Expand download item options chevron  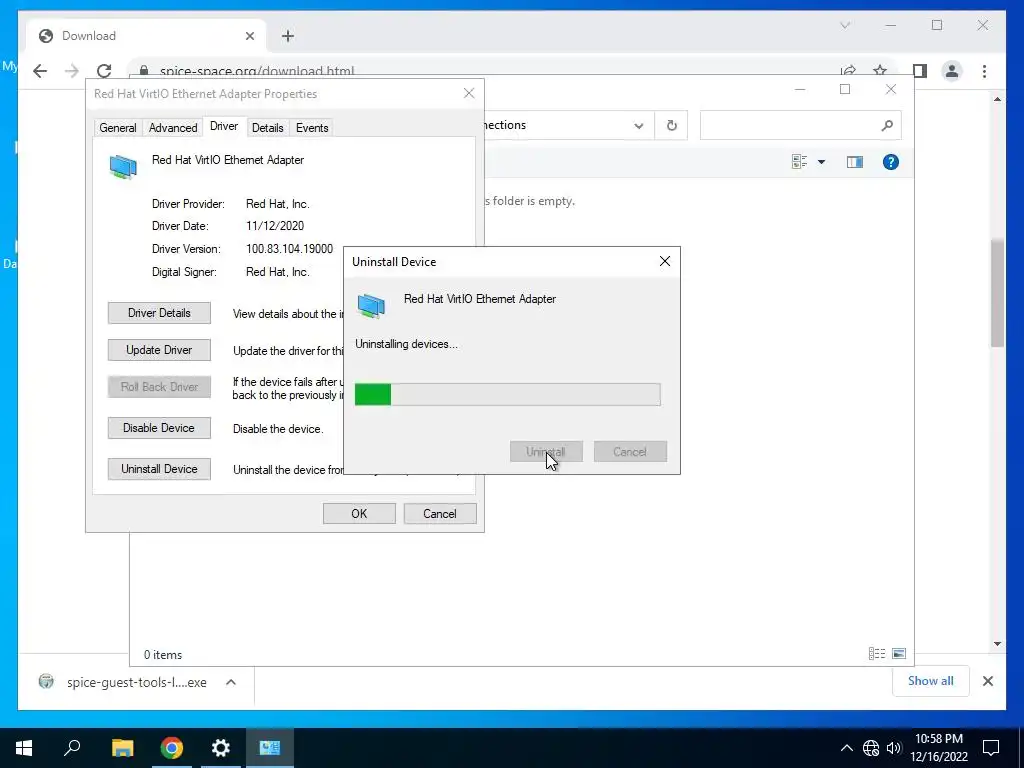pyautogui.click(x=231, y=682)
